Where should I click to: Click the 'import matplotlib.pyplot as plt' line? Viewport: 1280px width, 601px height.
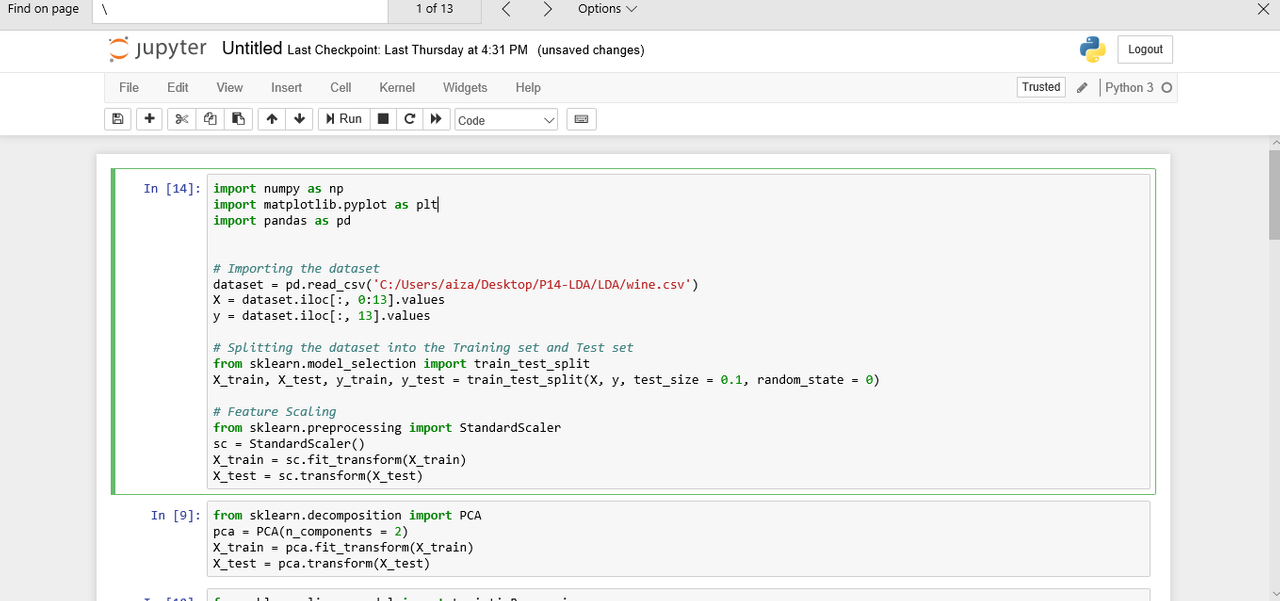[325, 204]
